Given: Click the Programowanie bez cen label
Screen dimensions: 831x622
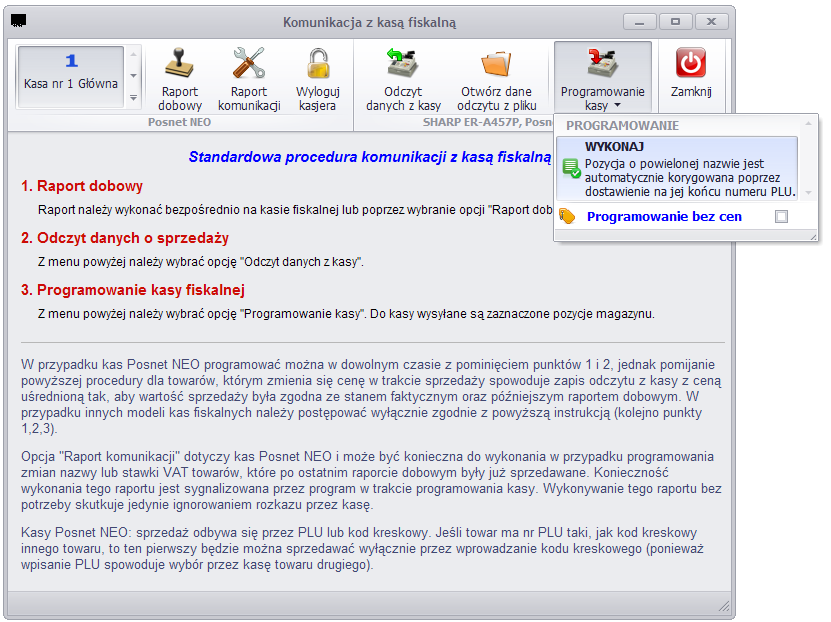Looking at the screenshot, I should coord(664,217).
